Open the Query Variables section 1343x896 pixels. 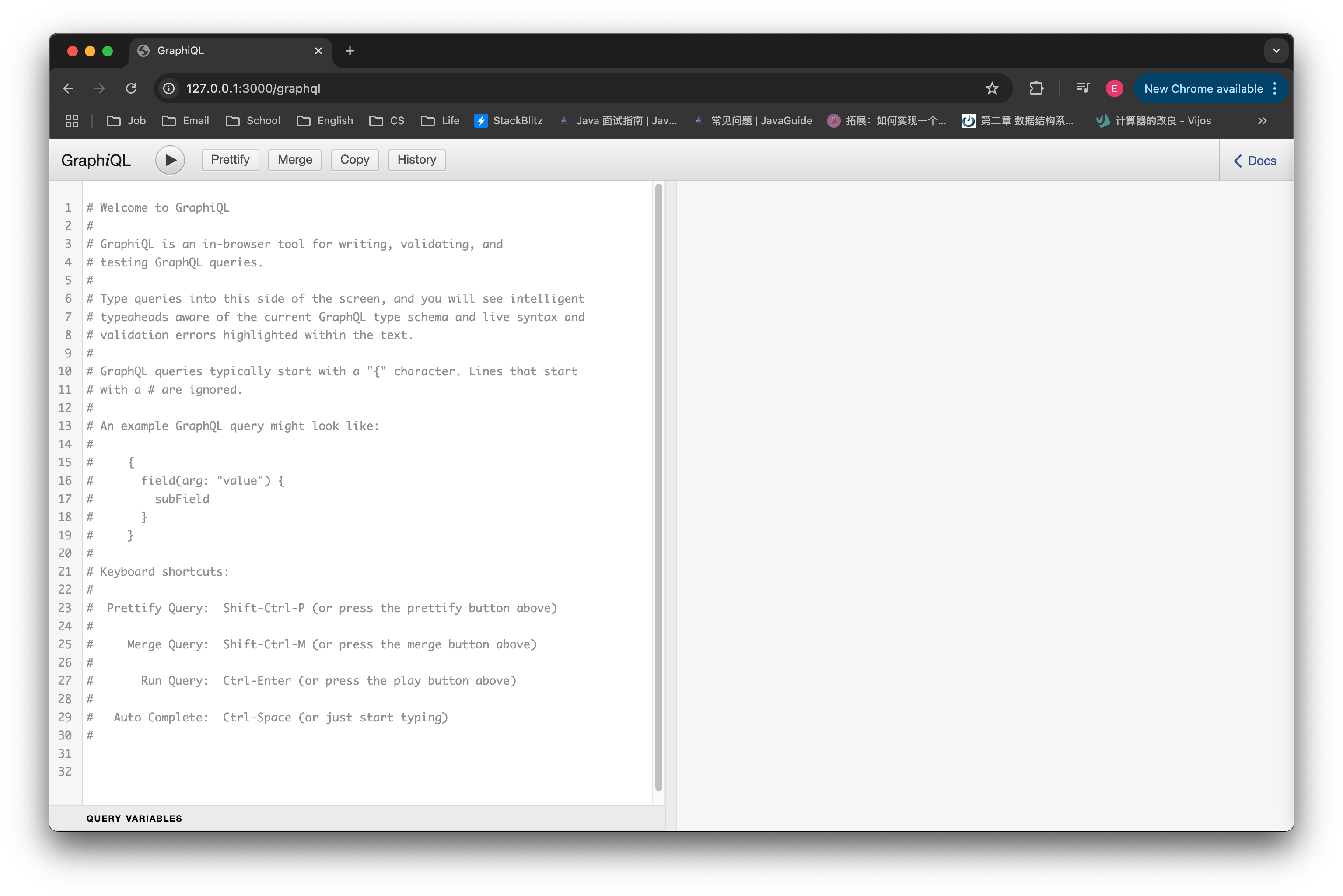click(x=134, y=818)
